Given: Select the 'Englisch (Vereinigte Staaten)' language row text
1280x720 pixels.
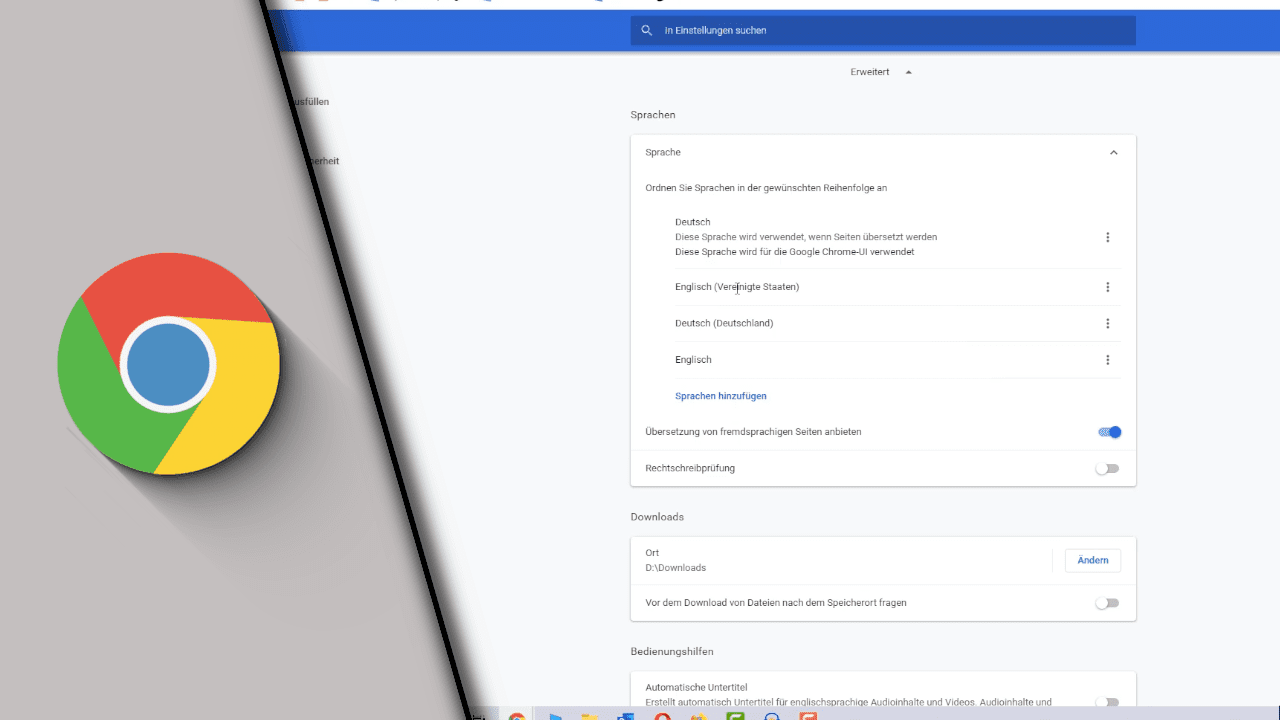Looking at the screenshot, I should pyautogui.click(x=737, y=287).
